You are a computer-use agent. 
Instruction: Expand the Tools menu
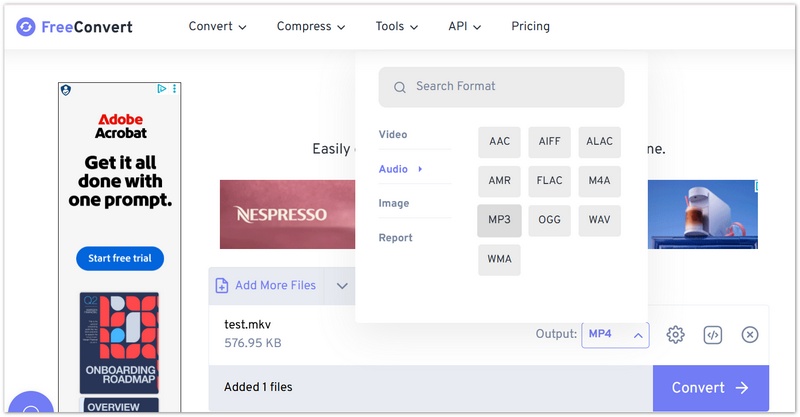(x=396, y=27)
